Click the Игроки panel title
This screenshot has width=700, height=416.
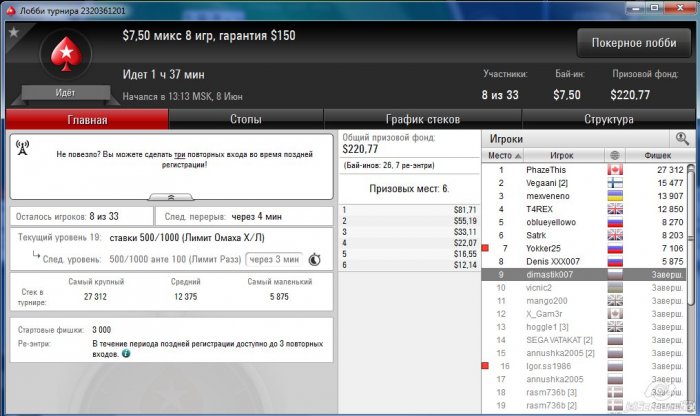coord(506,139)
